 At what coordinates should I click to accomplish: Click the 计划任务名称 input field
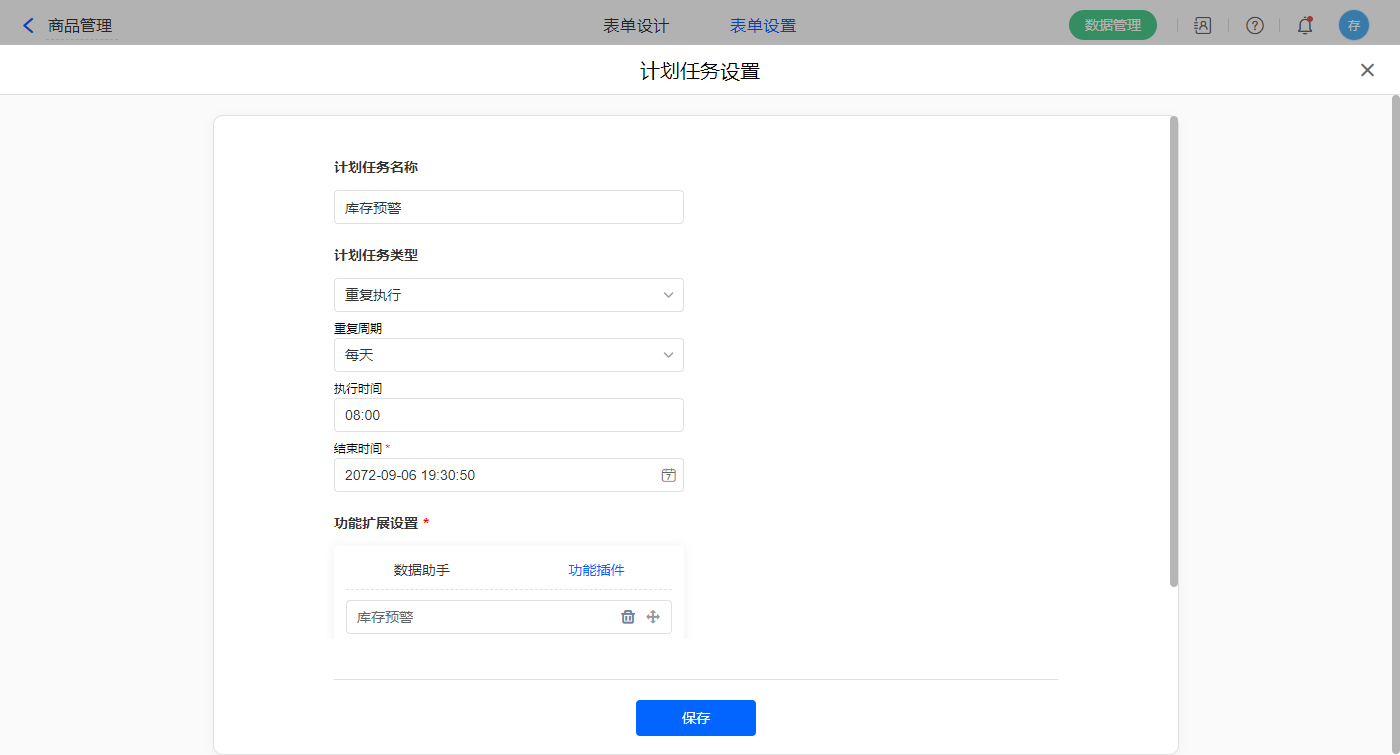pos(509,207)
